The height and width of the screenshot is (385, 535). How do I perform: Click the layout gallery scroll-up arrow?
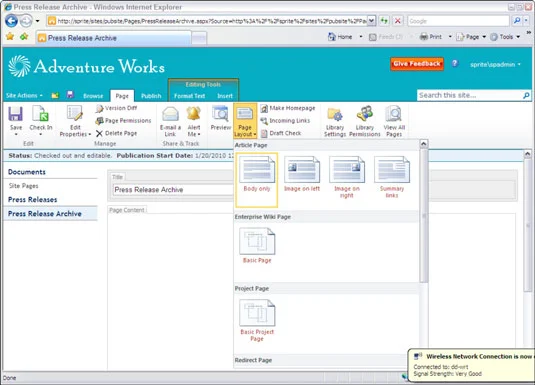[423, 144]
